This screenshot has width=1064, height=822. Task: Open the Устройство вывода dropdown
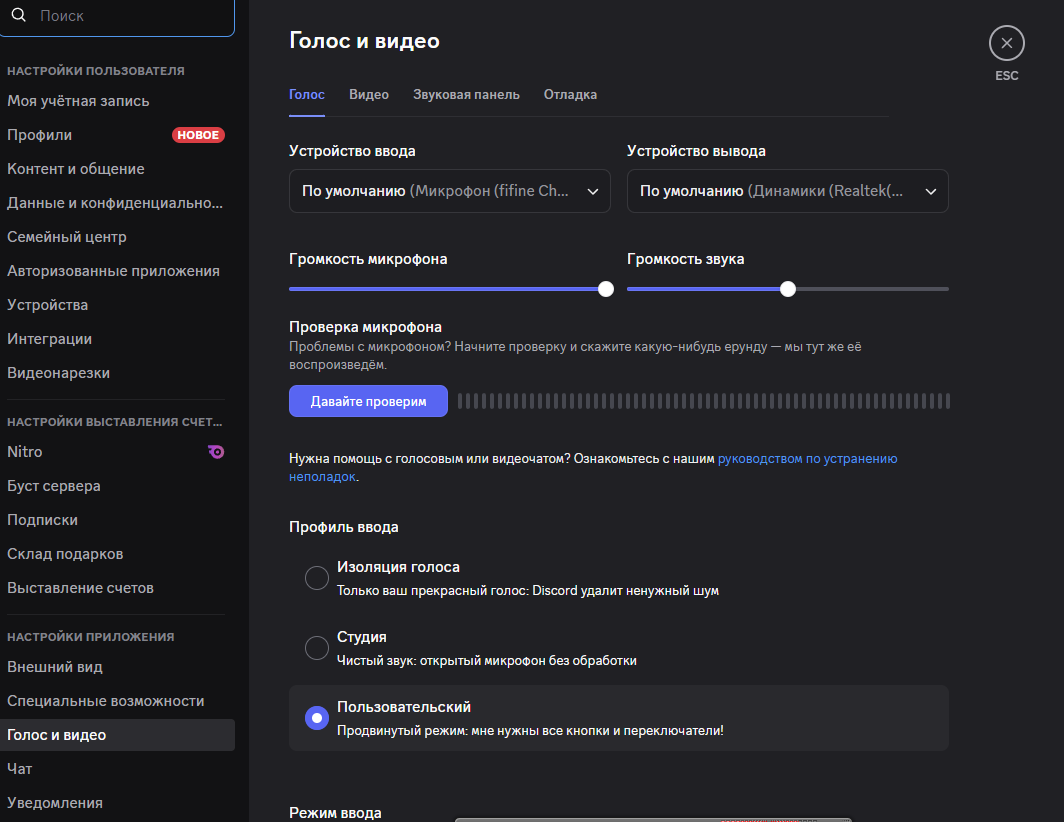tap(787, 191)
